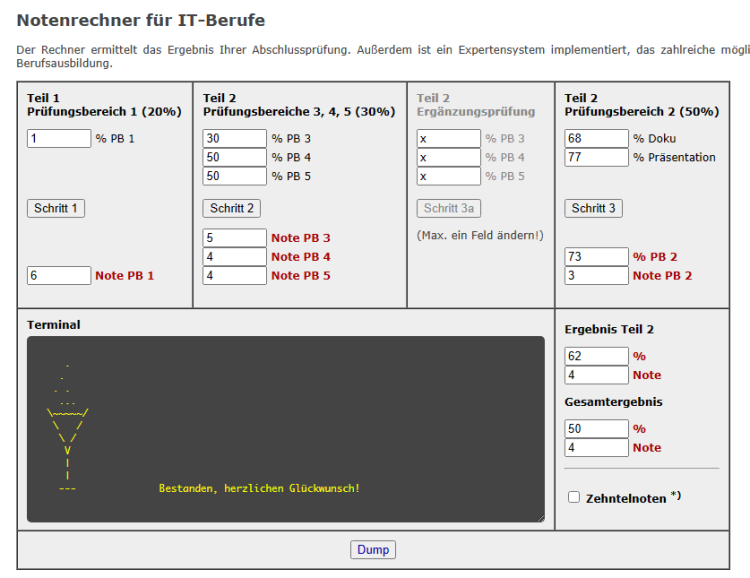Enable the Zehntelnoten checkbox
This screenshot has width=750, height=578.
(574, 497)
